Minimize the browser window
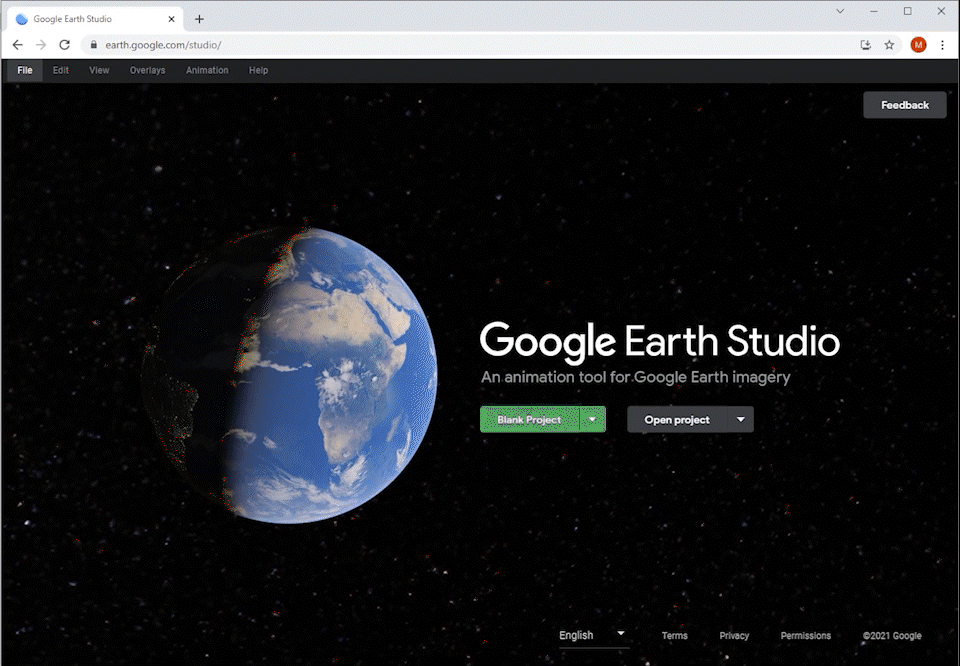960x666 pixels. click(874, 11)
